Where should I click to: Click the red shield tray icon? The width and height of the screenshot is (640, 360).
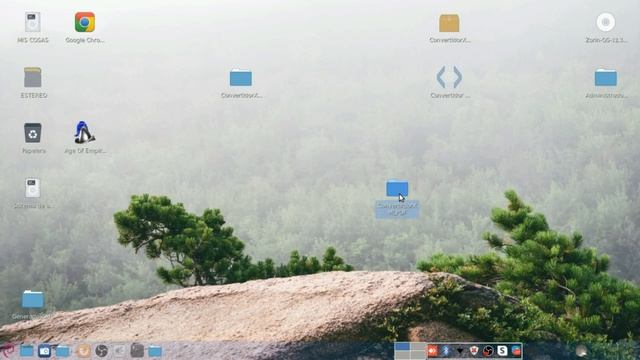[474, 351]
